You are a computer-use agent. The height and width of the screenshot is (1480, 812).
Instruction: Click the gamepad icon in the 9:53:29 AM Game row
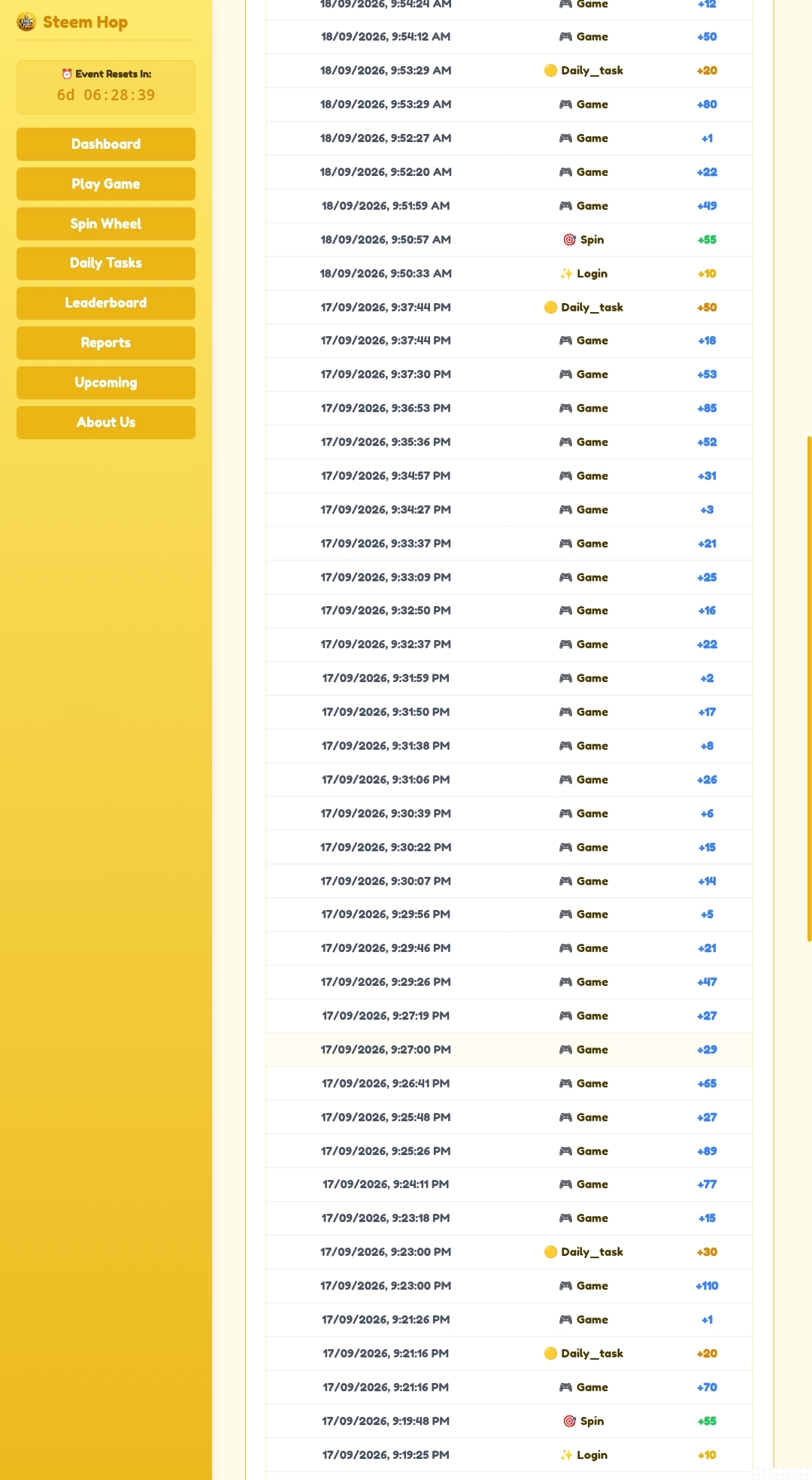tap(565, 104)
